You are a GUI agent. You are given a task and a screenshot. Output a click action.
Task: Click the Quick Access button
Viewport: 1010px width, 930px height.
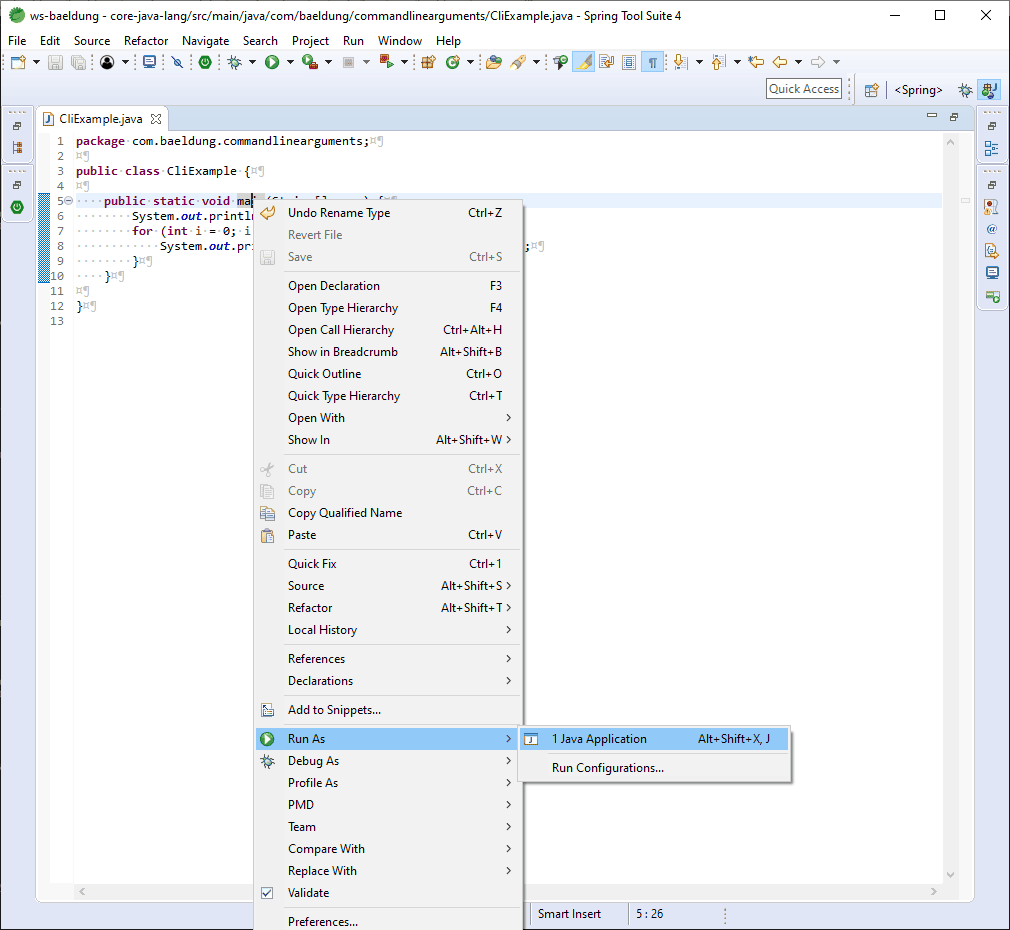pyautogui.click(x=804, y=88)
